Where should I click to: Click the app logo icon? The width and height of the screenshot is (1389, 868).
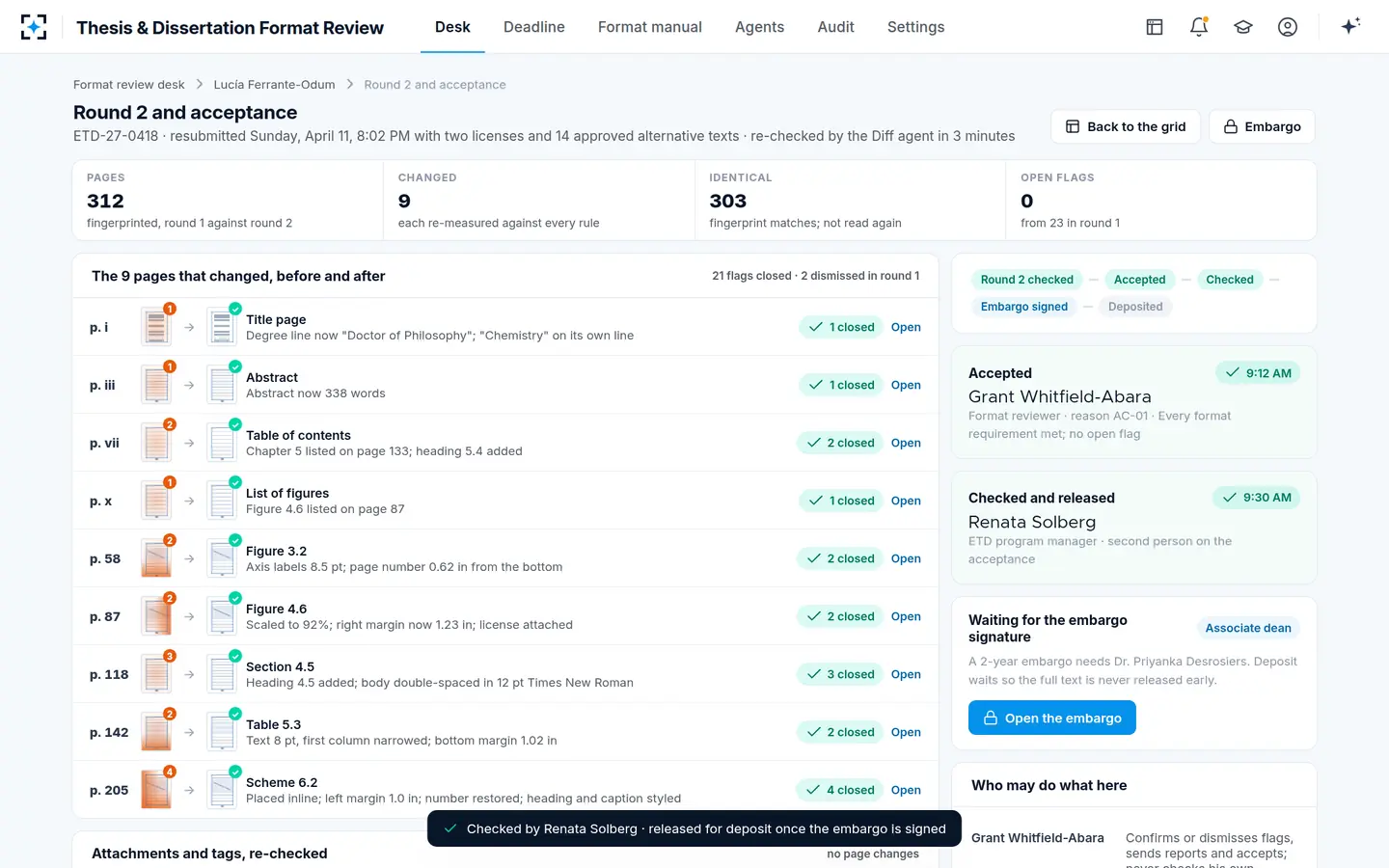pos(34,27)
